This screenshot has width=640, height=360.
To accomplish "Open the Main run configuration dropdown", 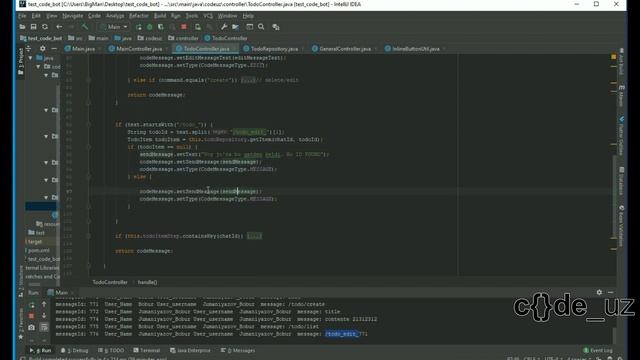I will [114, 27].
